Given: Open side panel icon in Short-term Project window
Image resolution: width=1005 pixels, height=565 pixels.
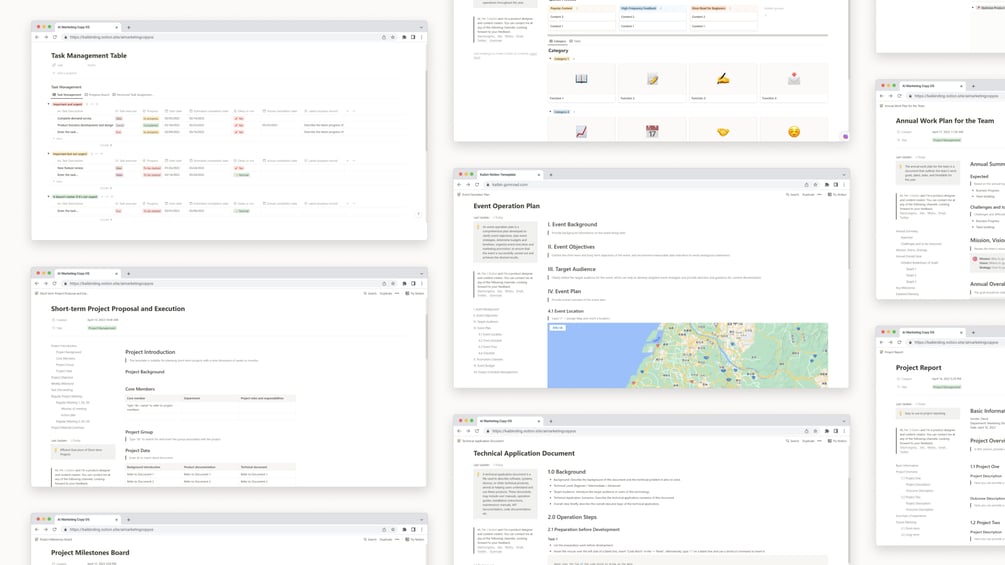Looking at the screenshot, I should pyautogui.click(x=413, y=283).
